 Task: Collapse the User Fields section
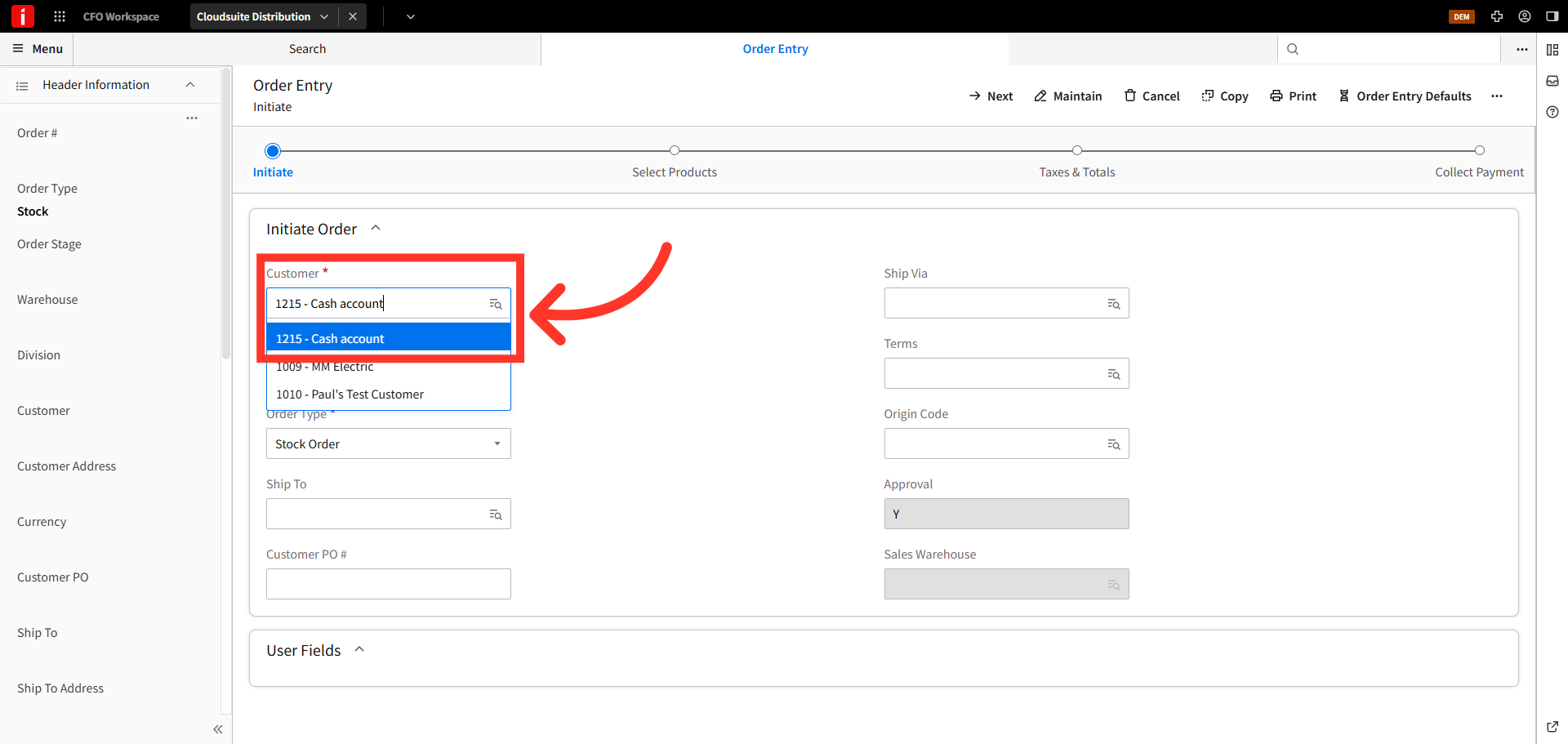tap(359, 650)
